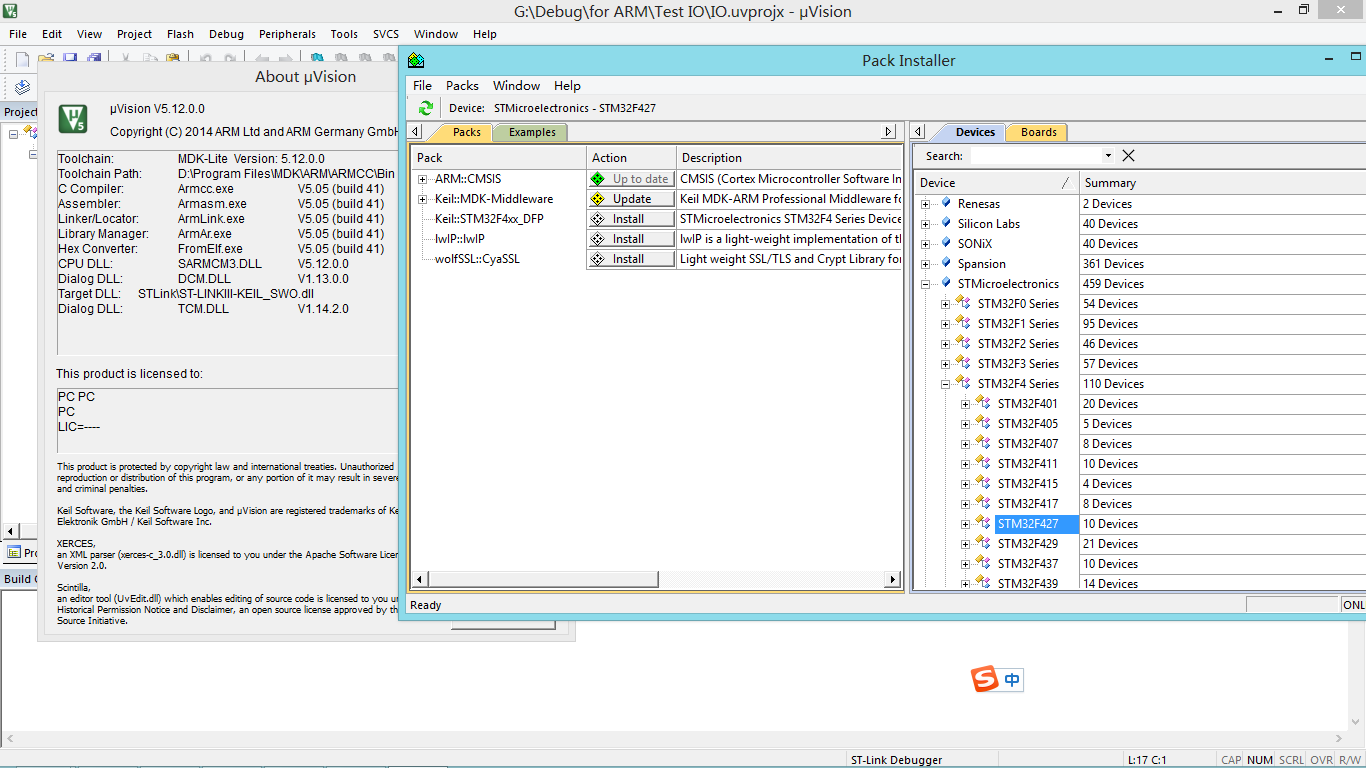
Task: Expand the Keil::MDK-Middleware pack node
Action: pos(423,199)
